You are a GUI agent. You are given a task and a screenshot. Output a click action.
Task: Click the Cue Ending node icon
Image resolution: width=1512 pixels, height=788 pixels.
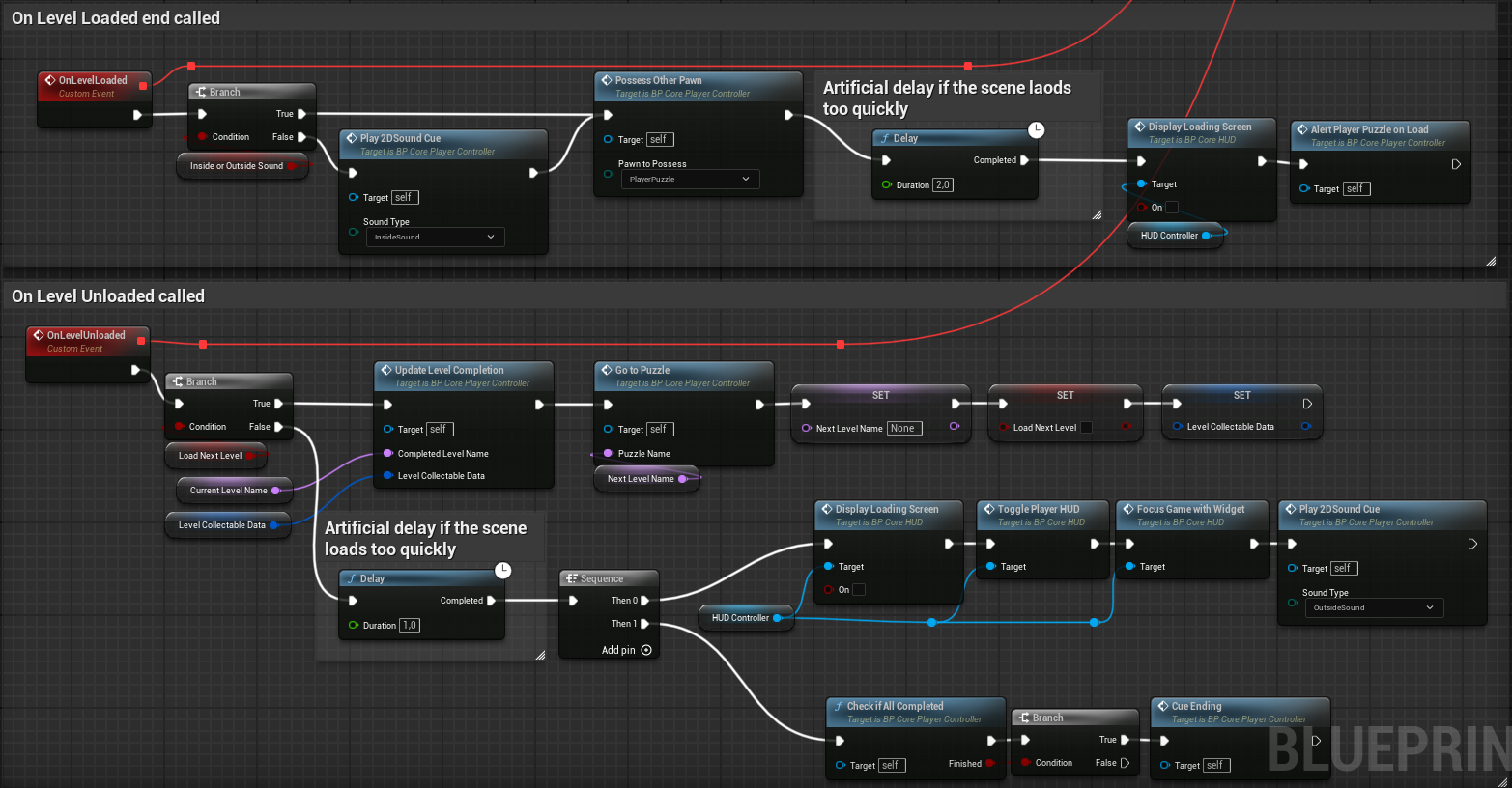pos(1163,706)
